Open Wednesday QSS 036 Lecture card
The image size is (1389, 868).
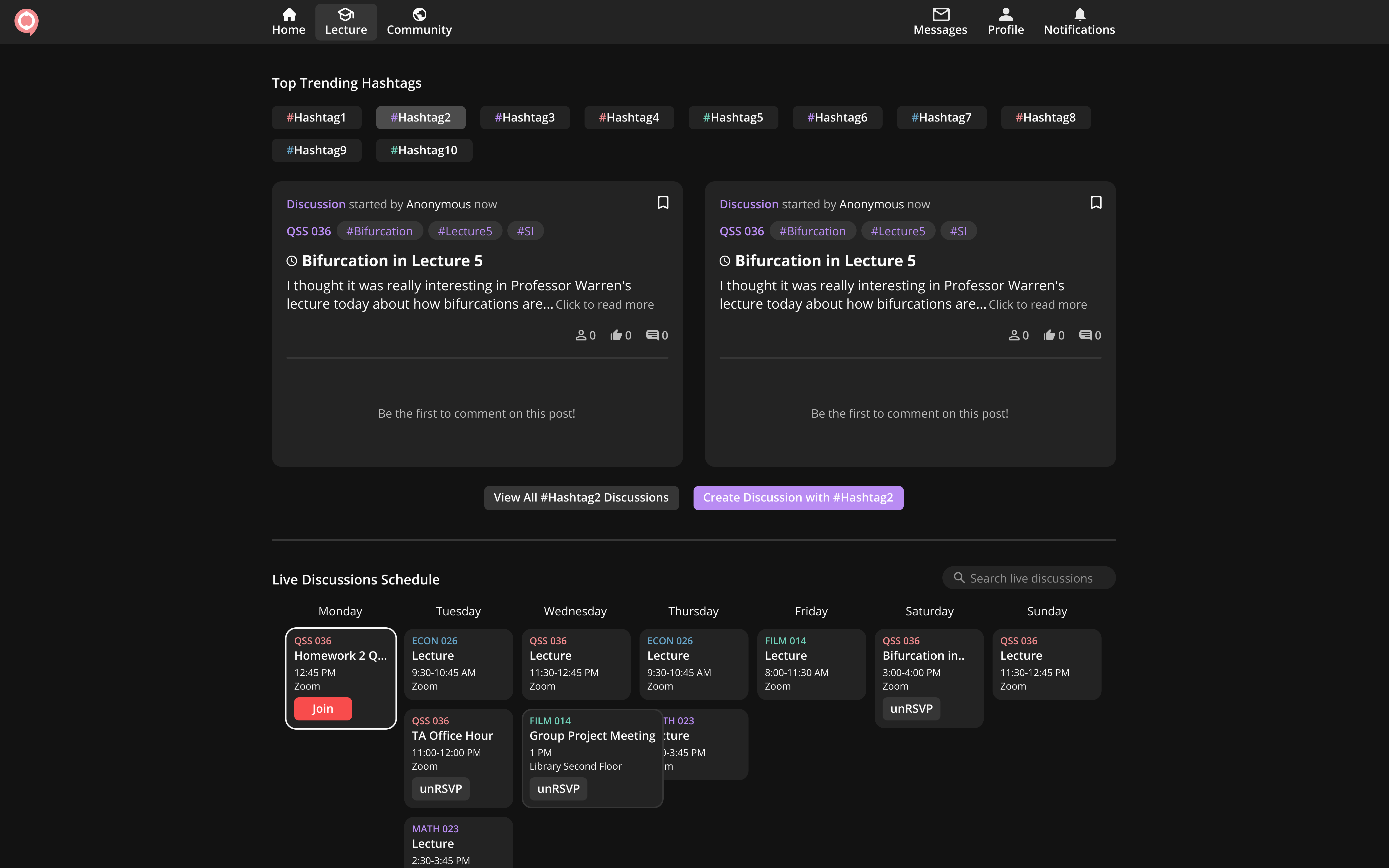[x=576, y=664]
